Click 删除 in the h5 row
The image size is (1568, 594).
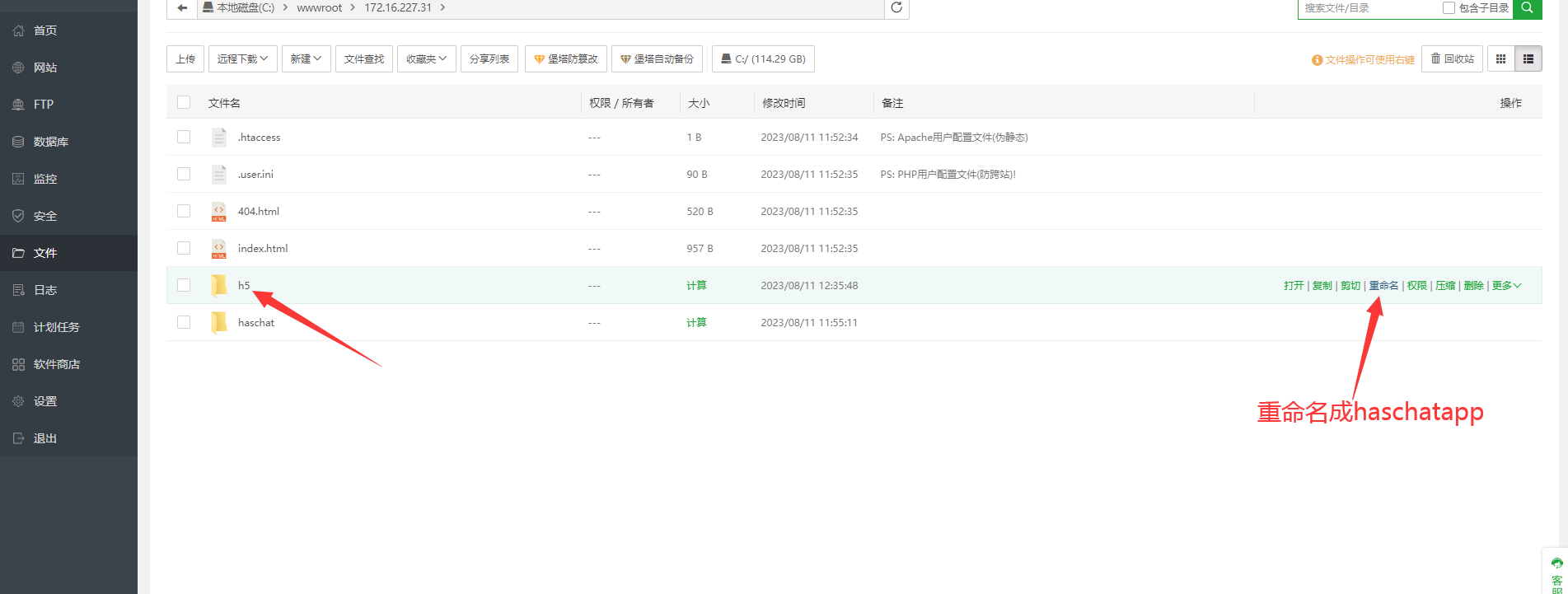[1473, 286]
